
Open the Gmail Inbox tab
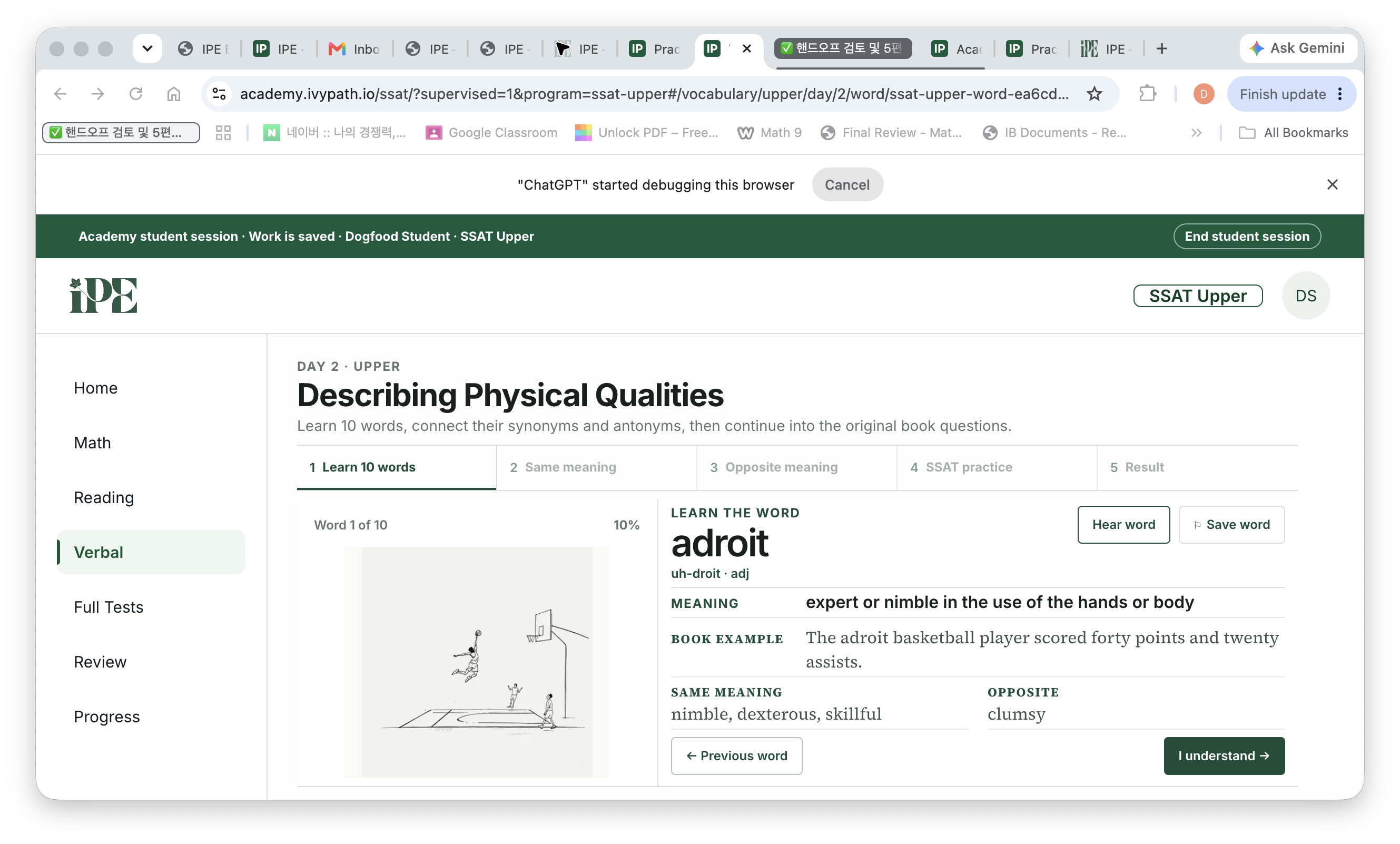pyautogui.click(x=353, y=49)
